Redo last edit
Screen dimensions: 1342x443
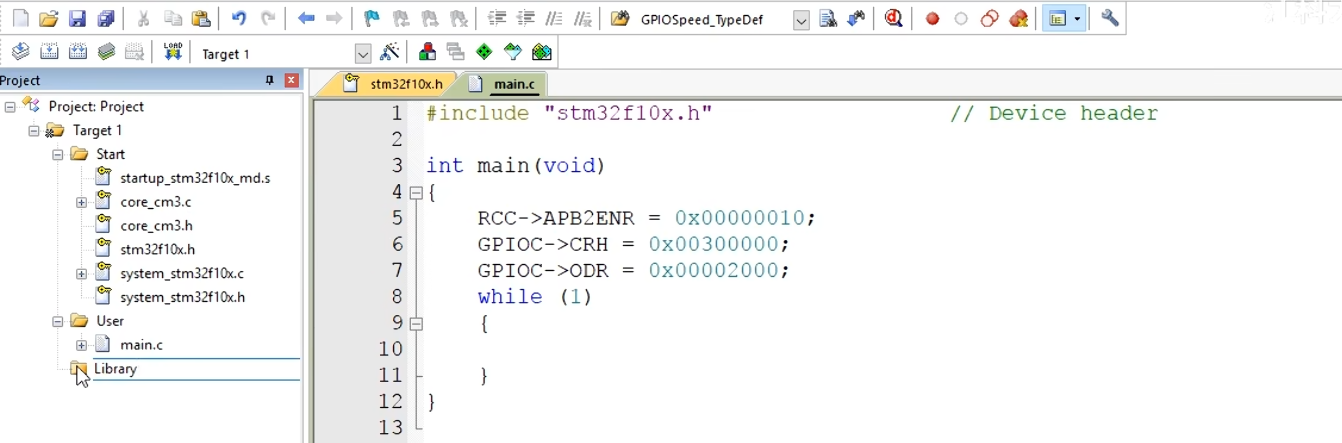(267, 18)
